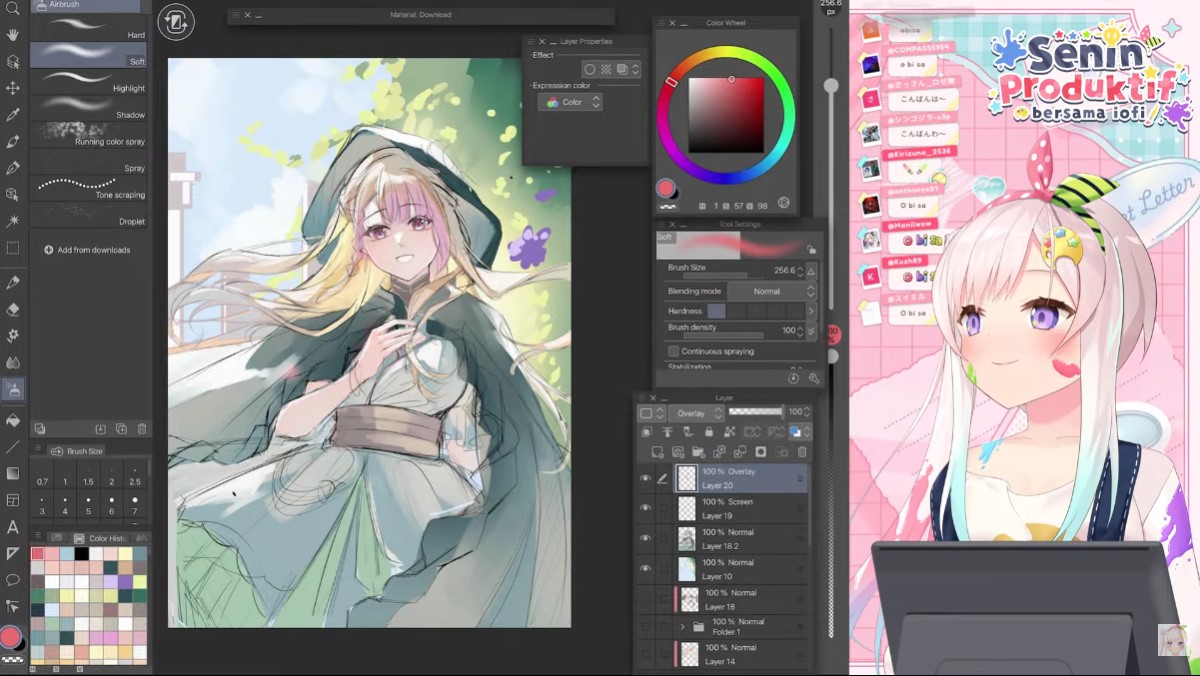Select the rectangular Selection marquee tool
The width and height of the screenshot is (1200, 676).
pyautogui.click(x=13, y=247)
